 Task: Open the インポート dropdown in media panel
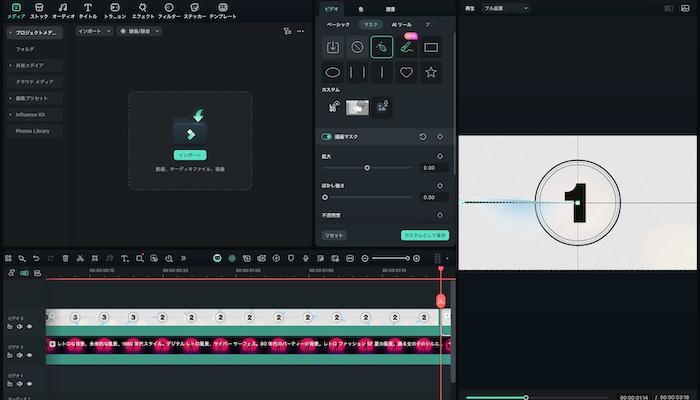click(94, 31)
